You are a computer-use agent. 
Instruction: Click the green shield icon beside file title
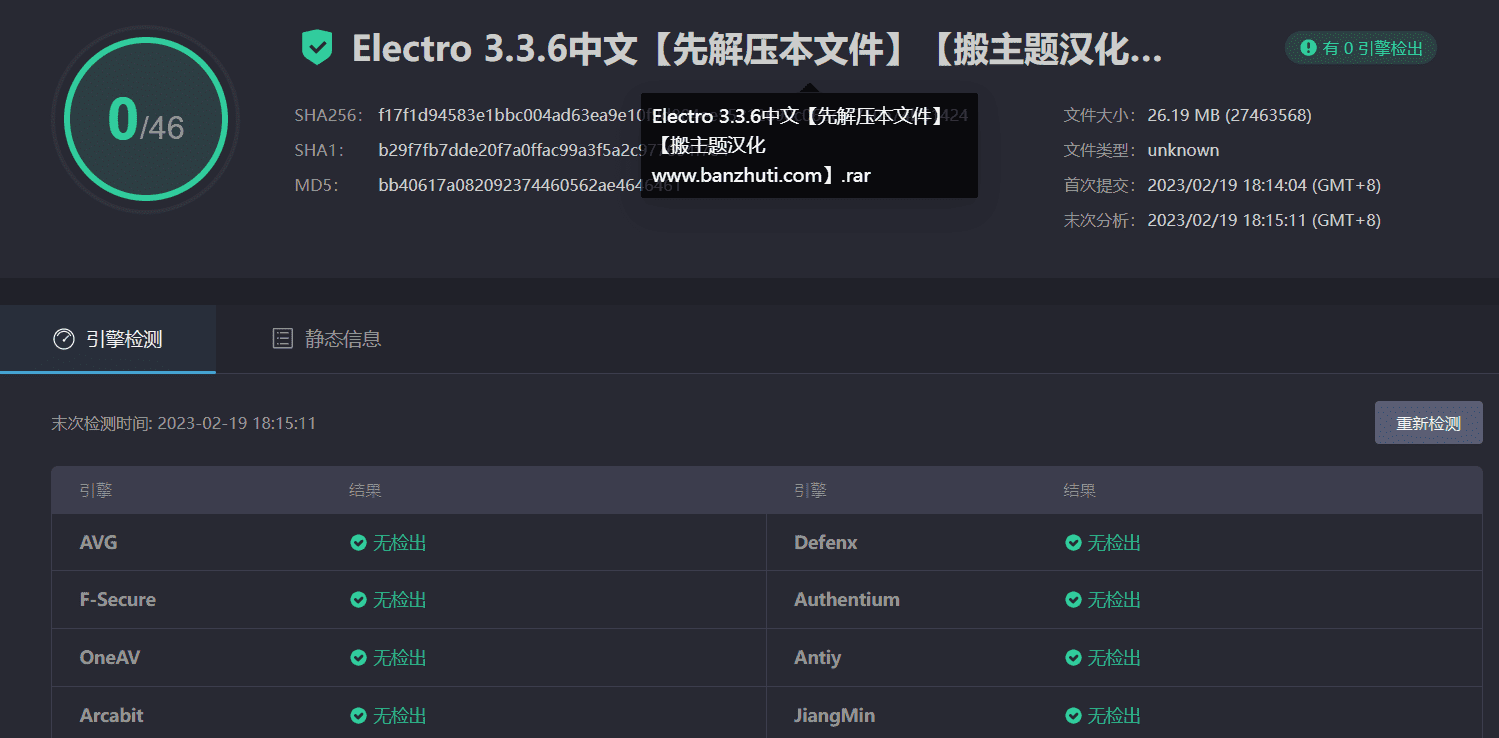(x=317, y=47)
